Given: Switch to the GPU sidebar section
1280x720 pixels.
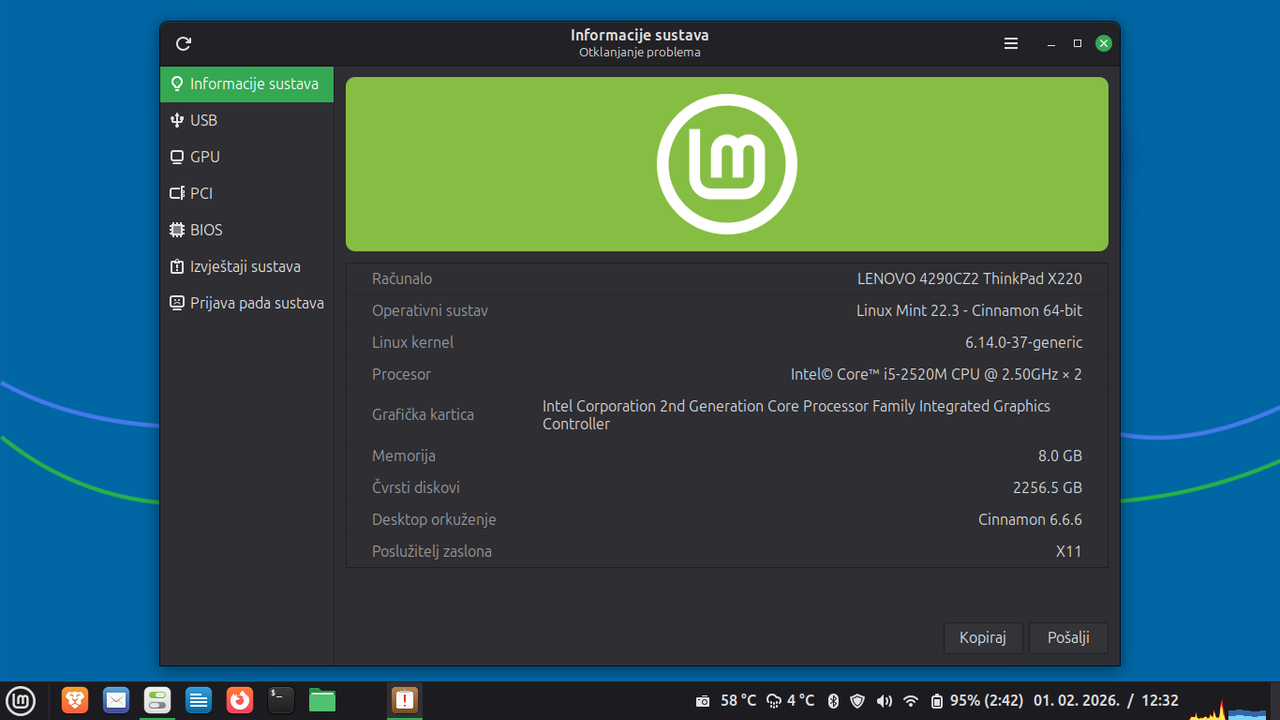Looking at the screenshot, I should point(247,157).
